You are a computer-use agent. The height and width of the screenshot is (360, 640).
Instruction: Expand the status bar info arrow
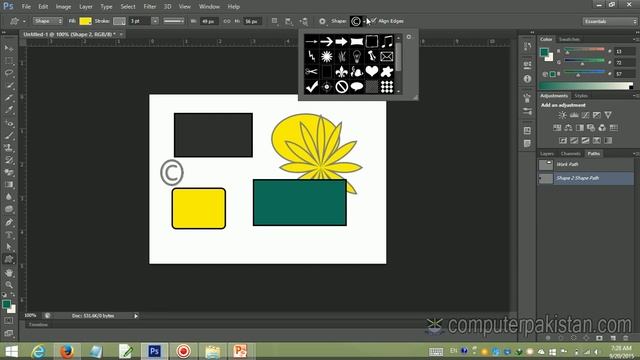136,316
